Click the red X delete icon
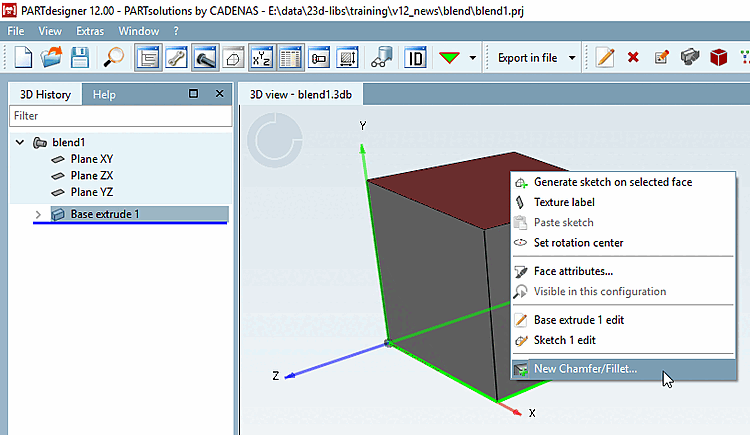This screenshot has width=750, height=435. (x=633, y=58)
